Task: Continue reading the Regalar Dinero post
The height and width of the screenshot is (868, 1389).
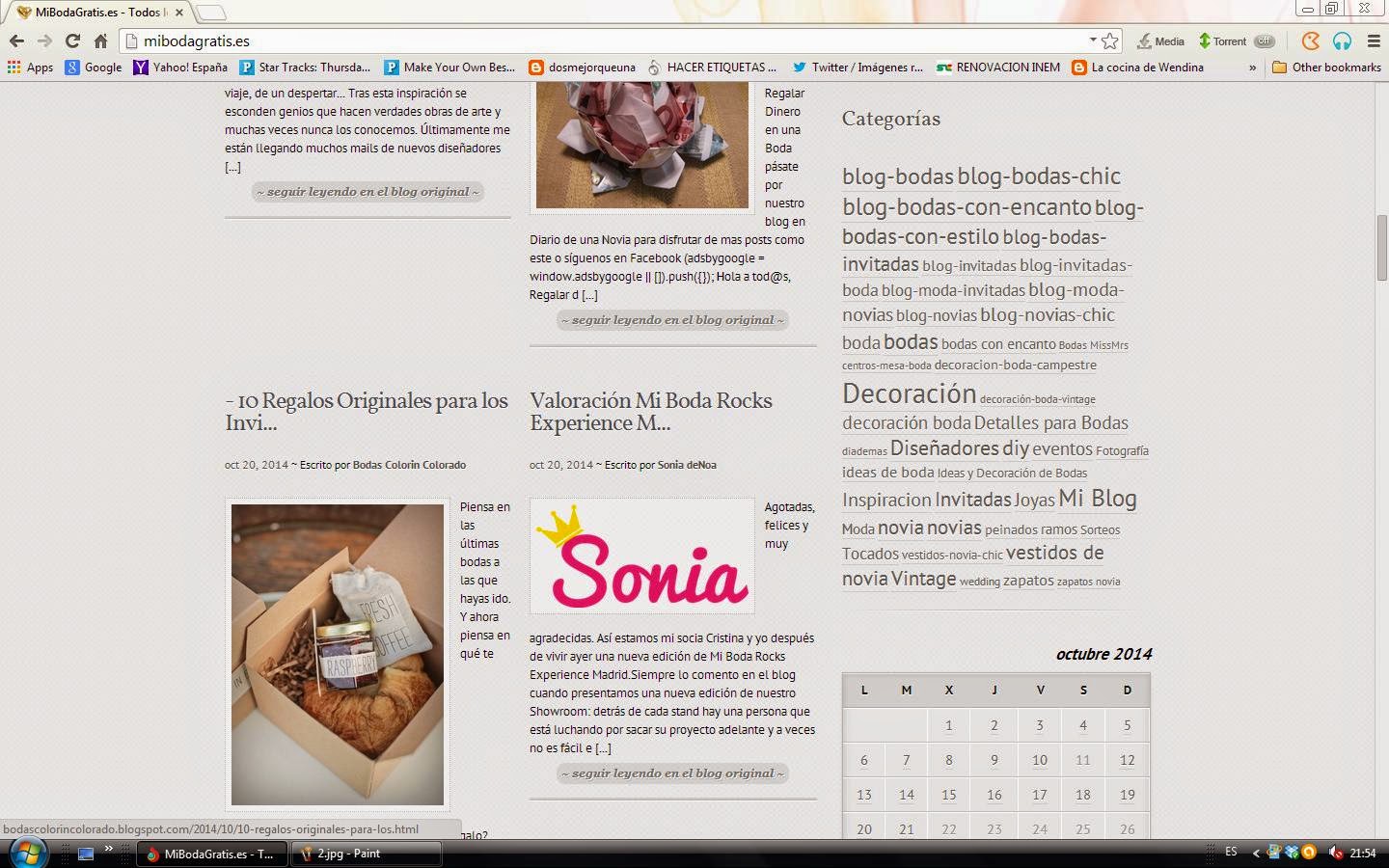Action: 672,320
